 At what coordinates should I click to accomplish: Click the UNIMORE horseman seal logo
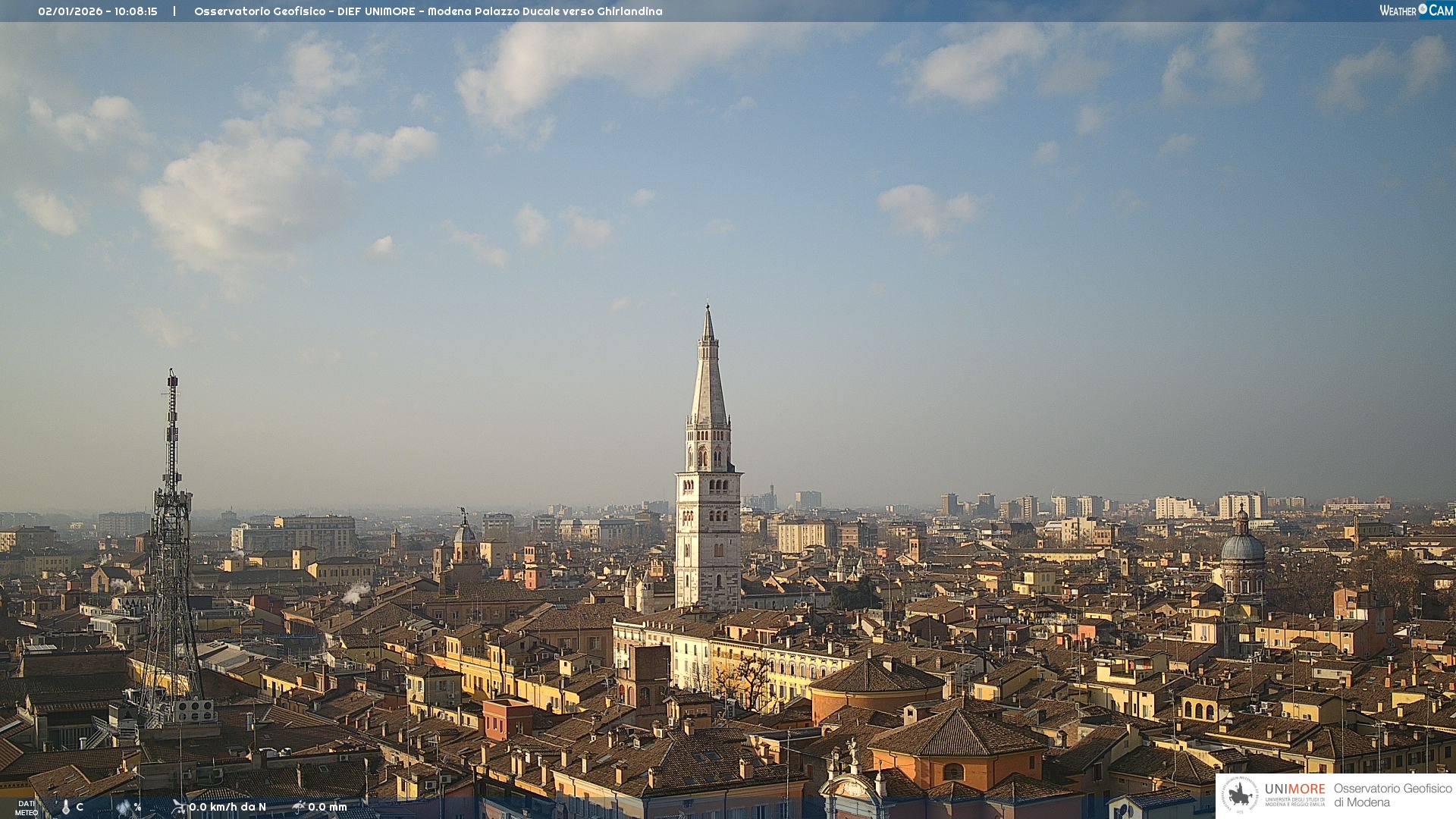point(1240,795)
